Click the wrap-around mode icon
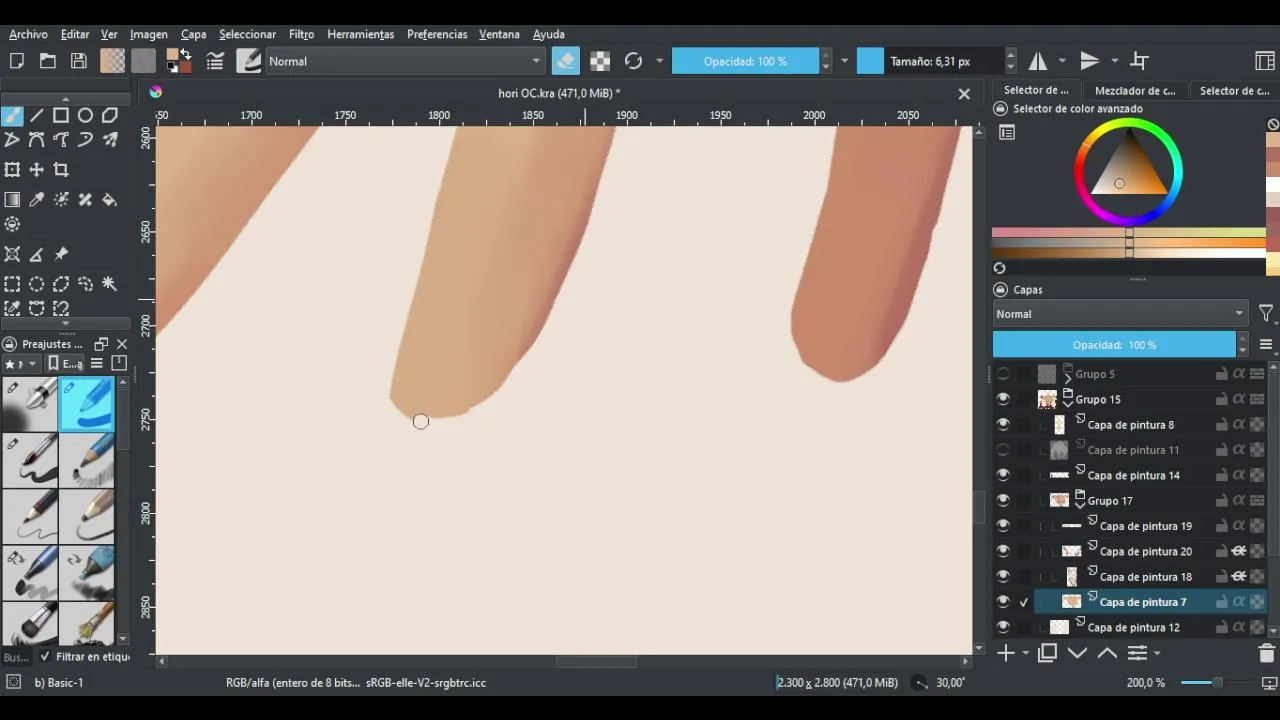Viewport: 1280px width, 720px height. pyautogui.click(x=1139, y=61)
